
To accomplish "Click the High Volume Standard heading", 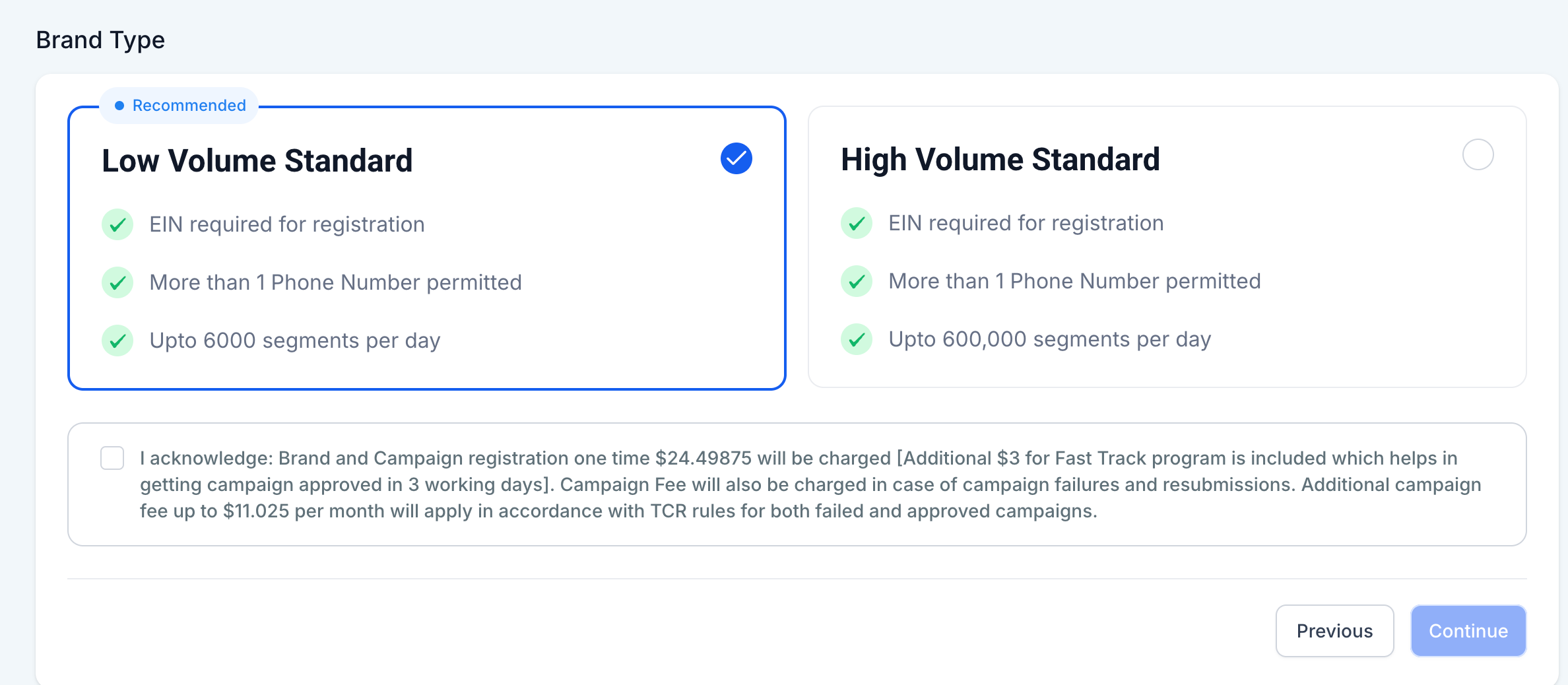I will [1000, 160].
